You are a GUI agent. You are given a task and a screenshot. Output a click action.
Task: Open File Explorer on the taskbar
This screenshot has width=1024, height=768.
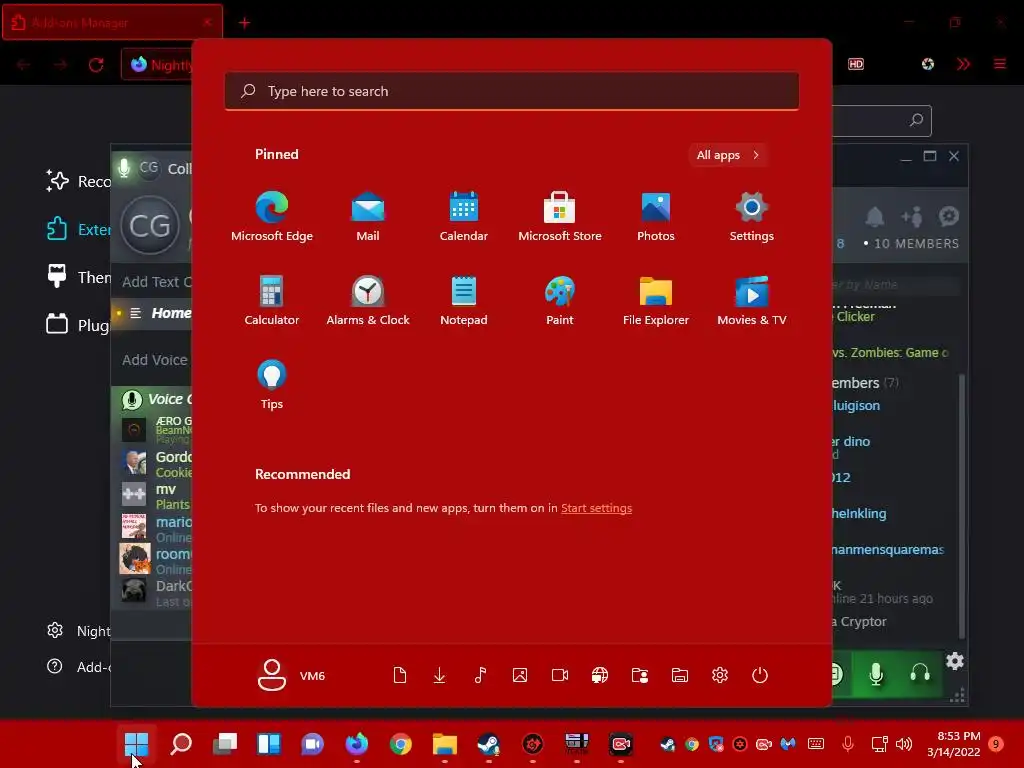click(445, 744)
